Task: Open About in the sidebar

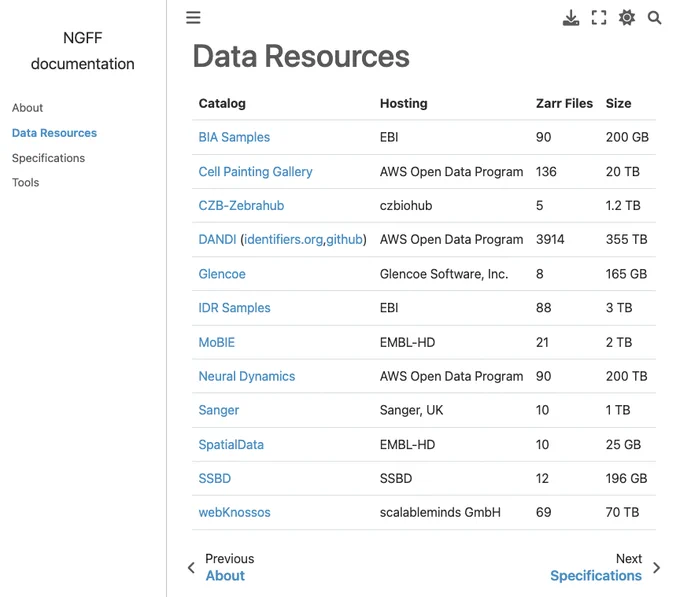Action: click(27, 108)
